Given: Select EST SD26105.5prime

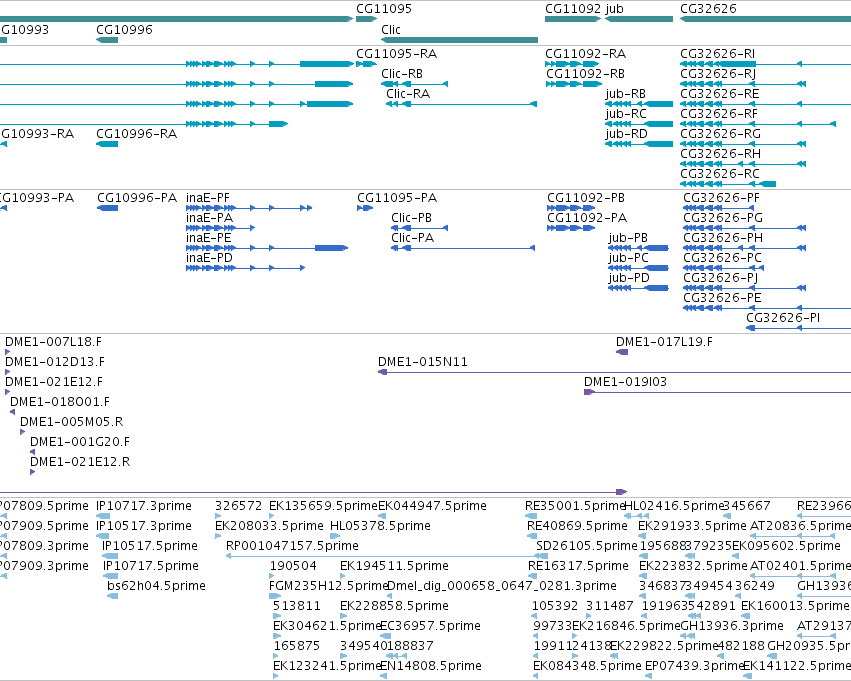Looking at the screenshot, I should 587,546.
